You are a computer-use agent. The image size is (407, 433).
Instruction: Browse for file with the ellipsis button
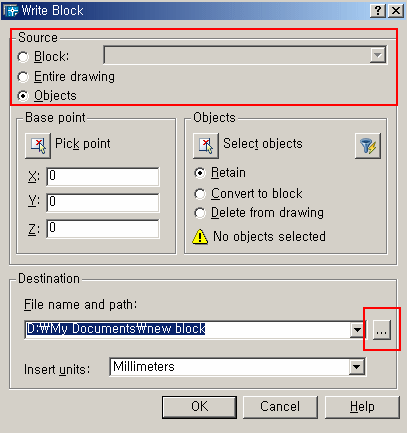click(x=381, y=330)
